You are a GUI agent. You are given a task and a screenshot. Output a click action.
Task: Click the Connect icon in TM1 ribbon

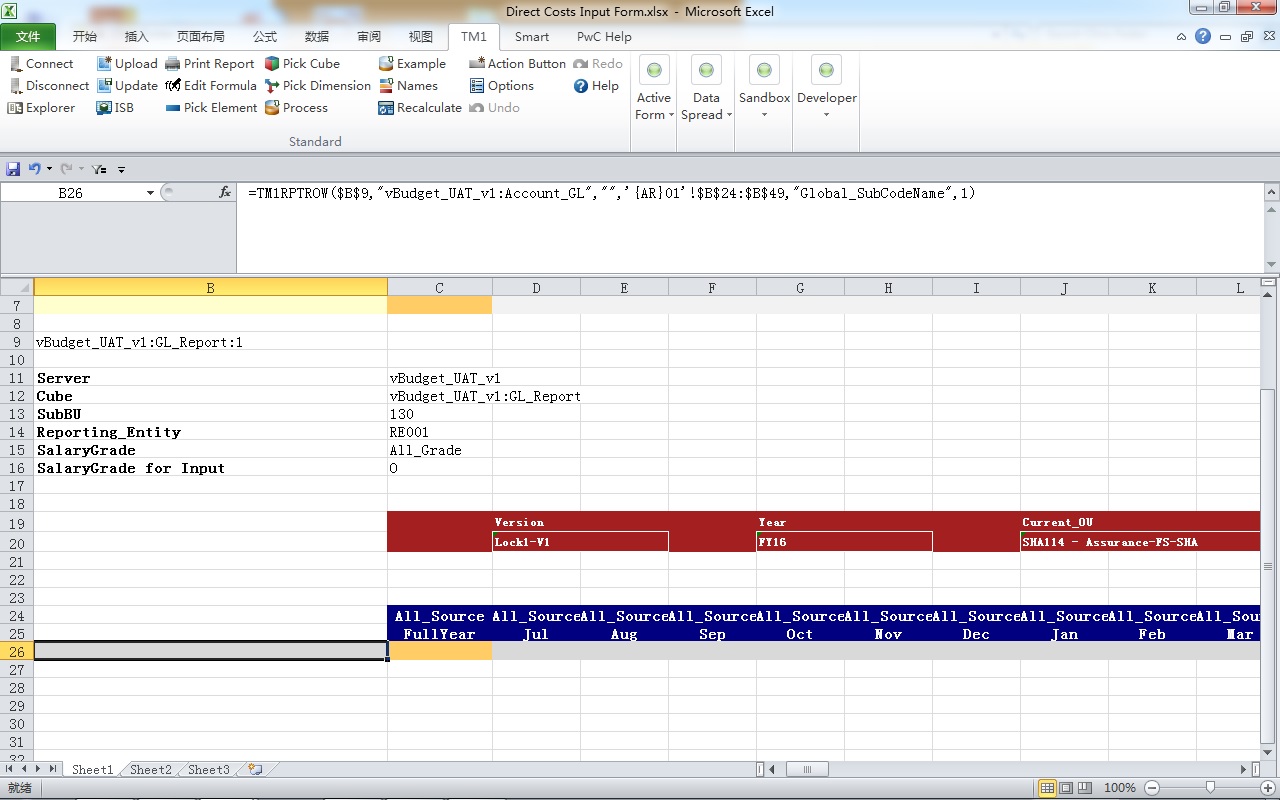click(x=15, y=63)
